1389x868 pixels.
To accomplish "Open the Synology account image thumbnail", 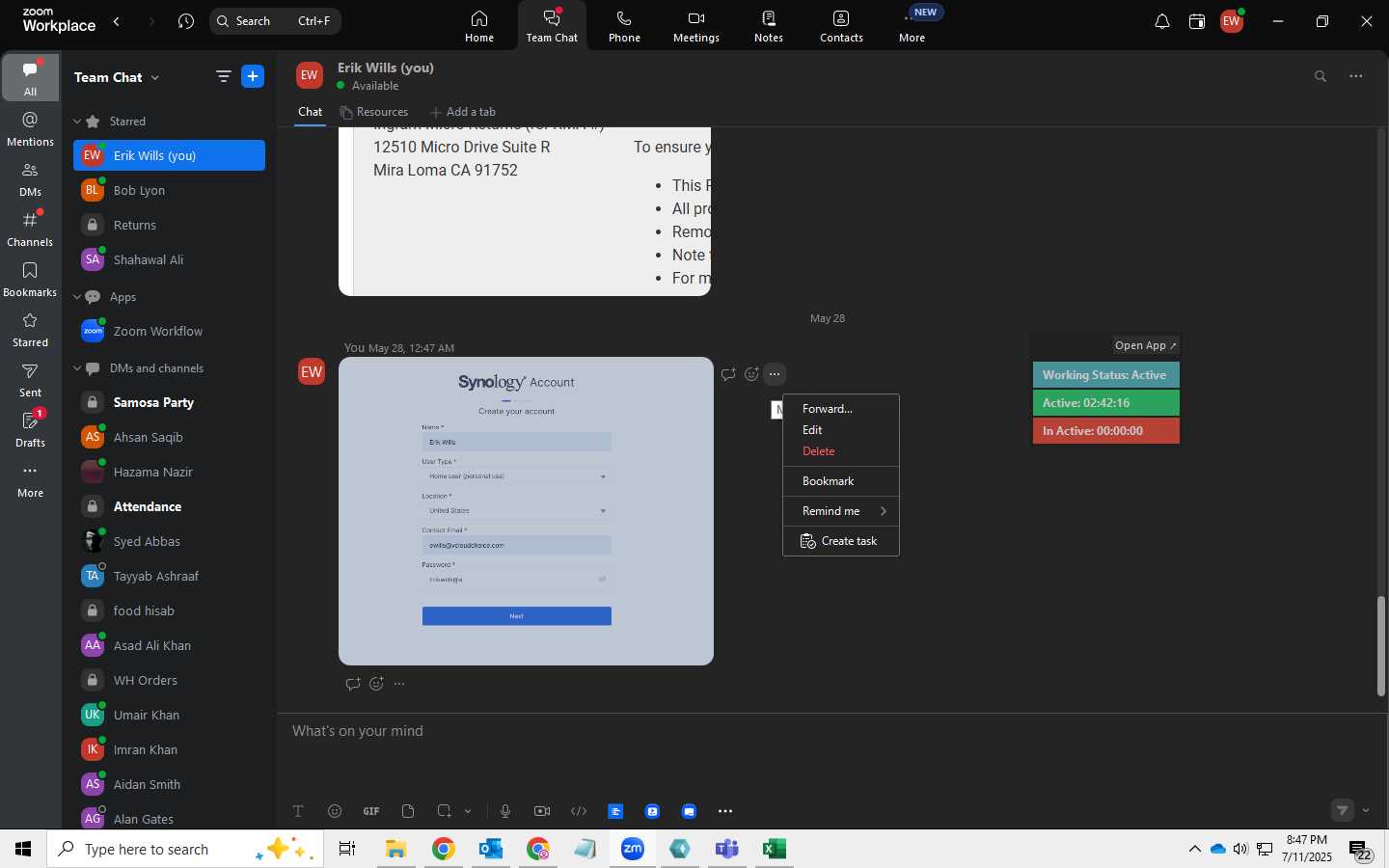I will (526, 511).
